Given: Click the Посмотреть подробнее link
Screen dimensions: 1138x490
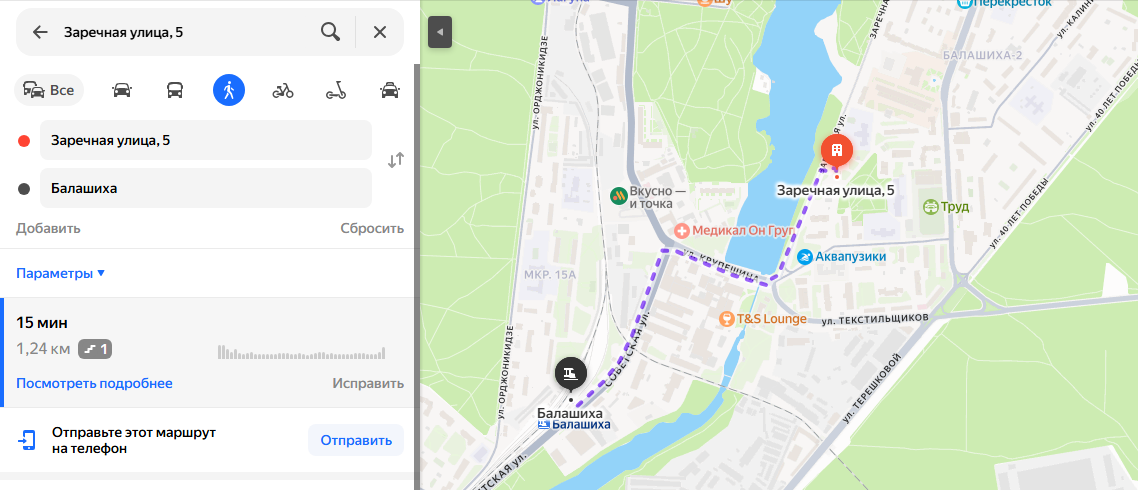Looking at the screenshot, I should point(94,383).
